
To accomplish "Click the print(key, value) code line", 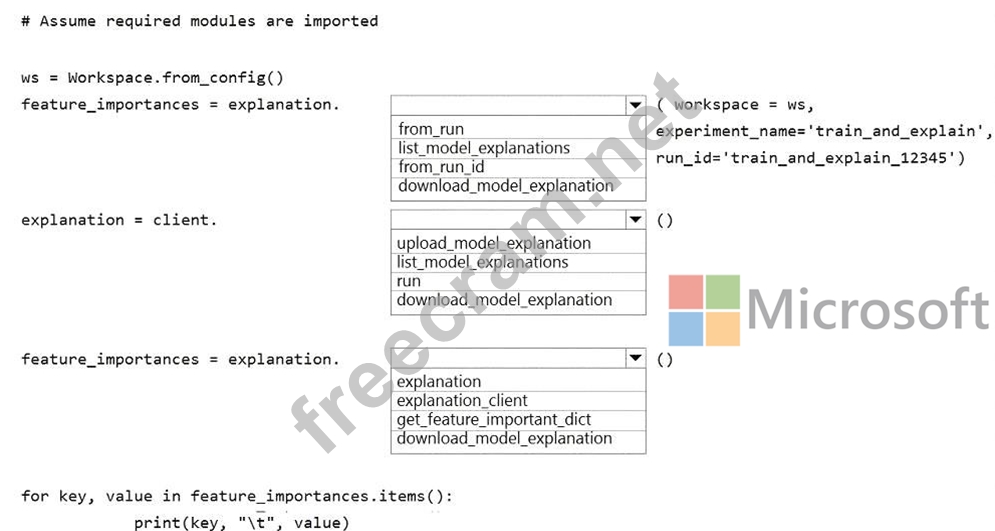I will point(242,522).
